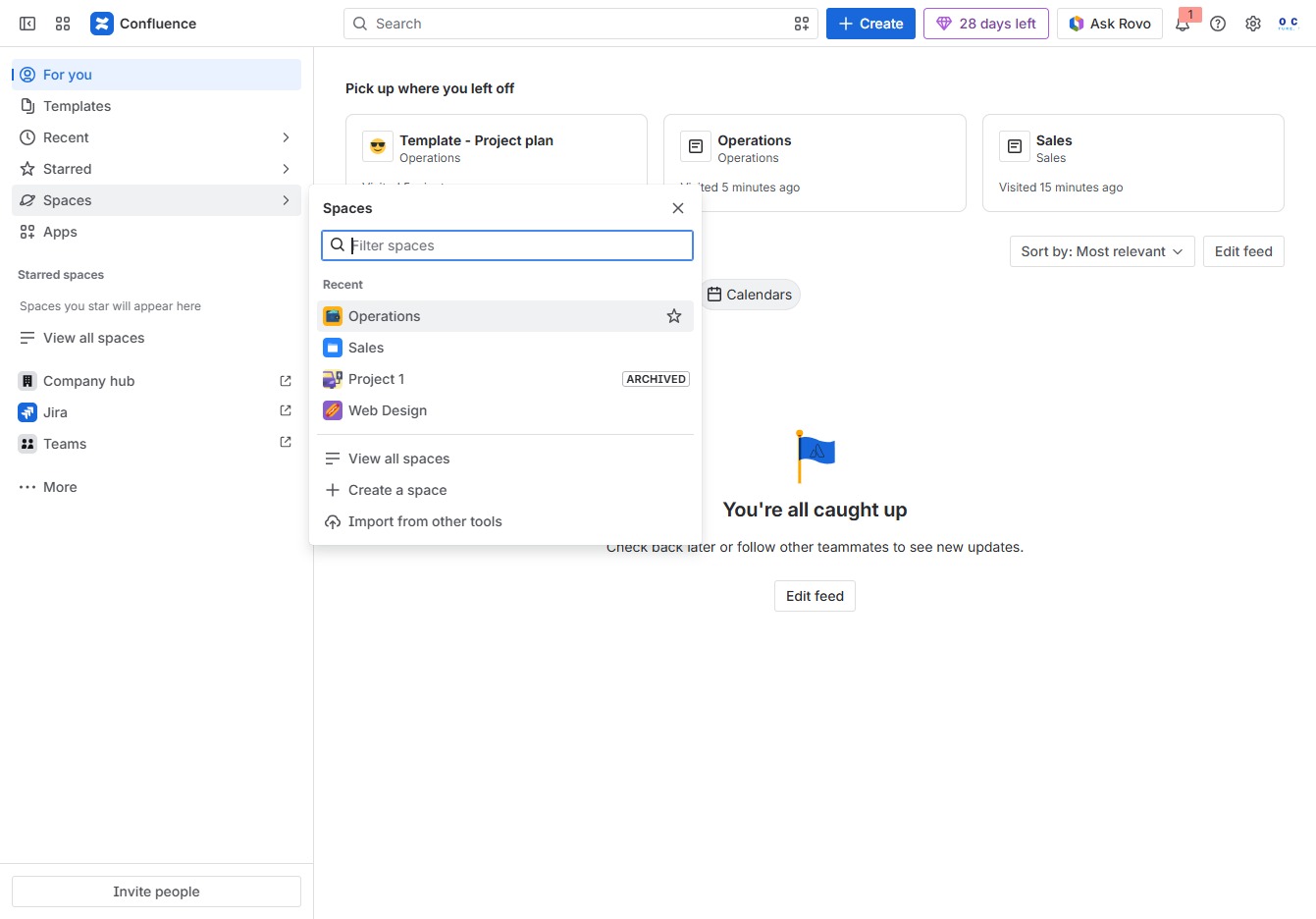Expand the Recent submenu chevron

286,137
